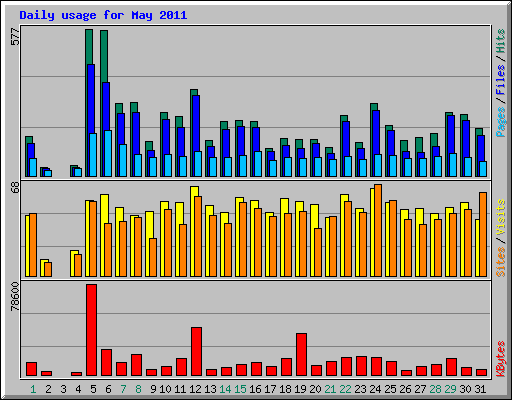Click the 'Visits' legend label
Screen dimensions: 512x400
pos(500,218)
